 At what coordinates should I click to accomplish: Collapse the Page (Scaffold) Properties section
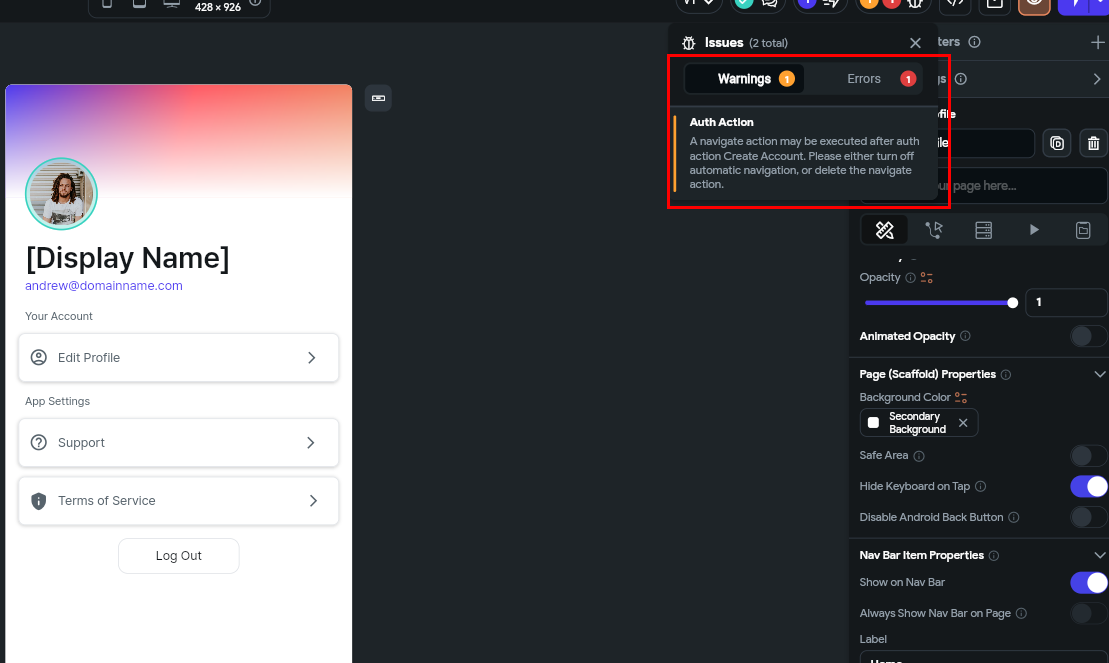(x=1099, y=374)
